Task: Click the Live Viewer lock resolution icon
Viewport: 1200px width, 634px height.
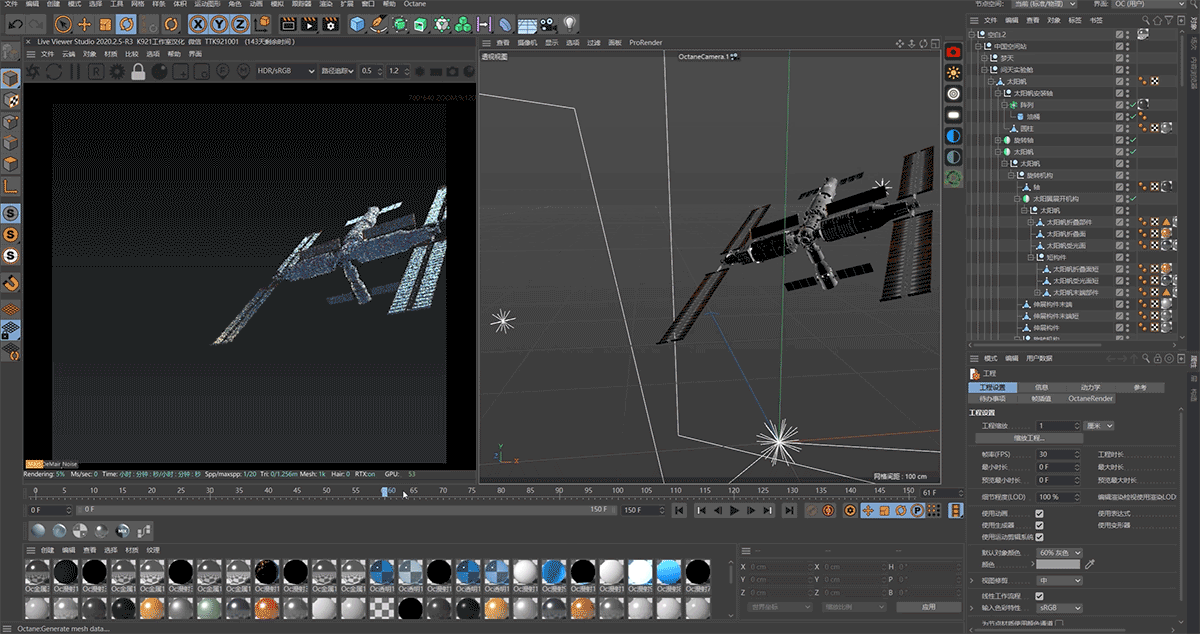Action: [x=139, y=71]
